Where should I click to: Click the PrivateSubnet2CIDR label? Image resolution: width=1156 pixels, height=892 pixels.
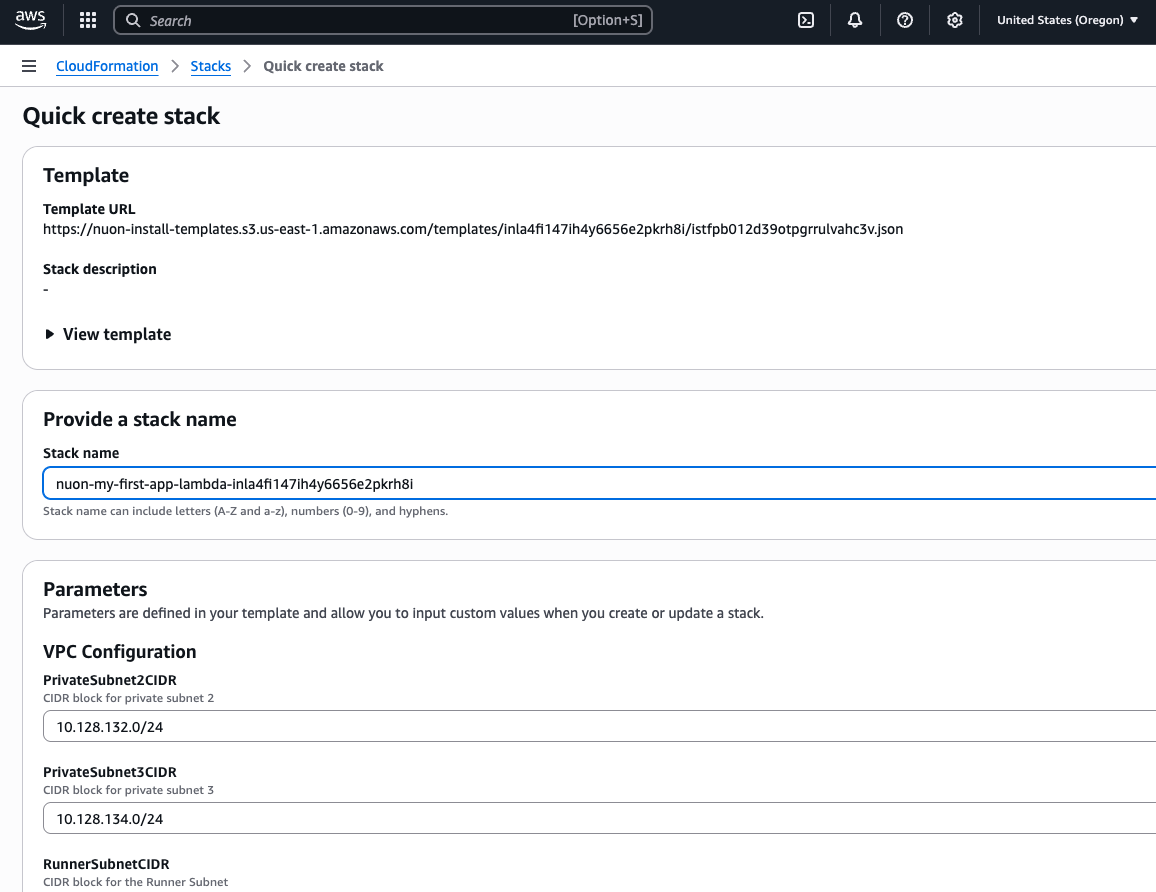(x=110, y=680)
